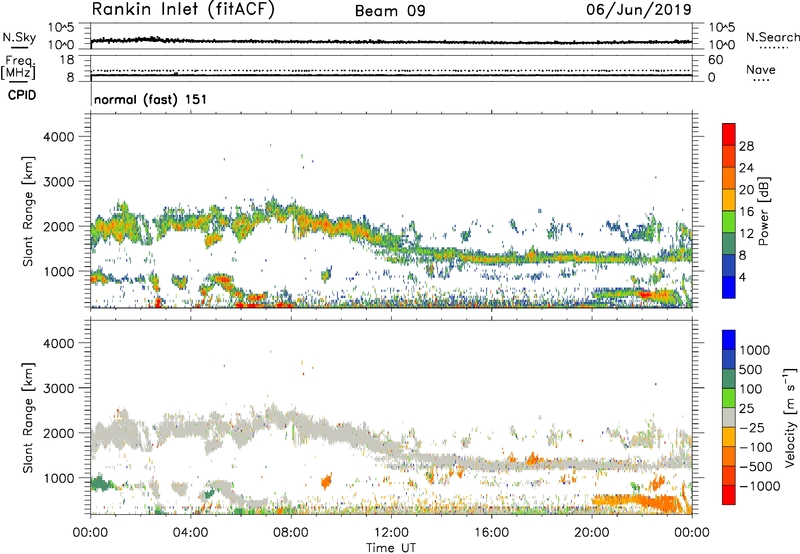Click '3000' on the velocity panel range axis

[x=59, y=388]
